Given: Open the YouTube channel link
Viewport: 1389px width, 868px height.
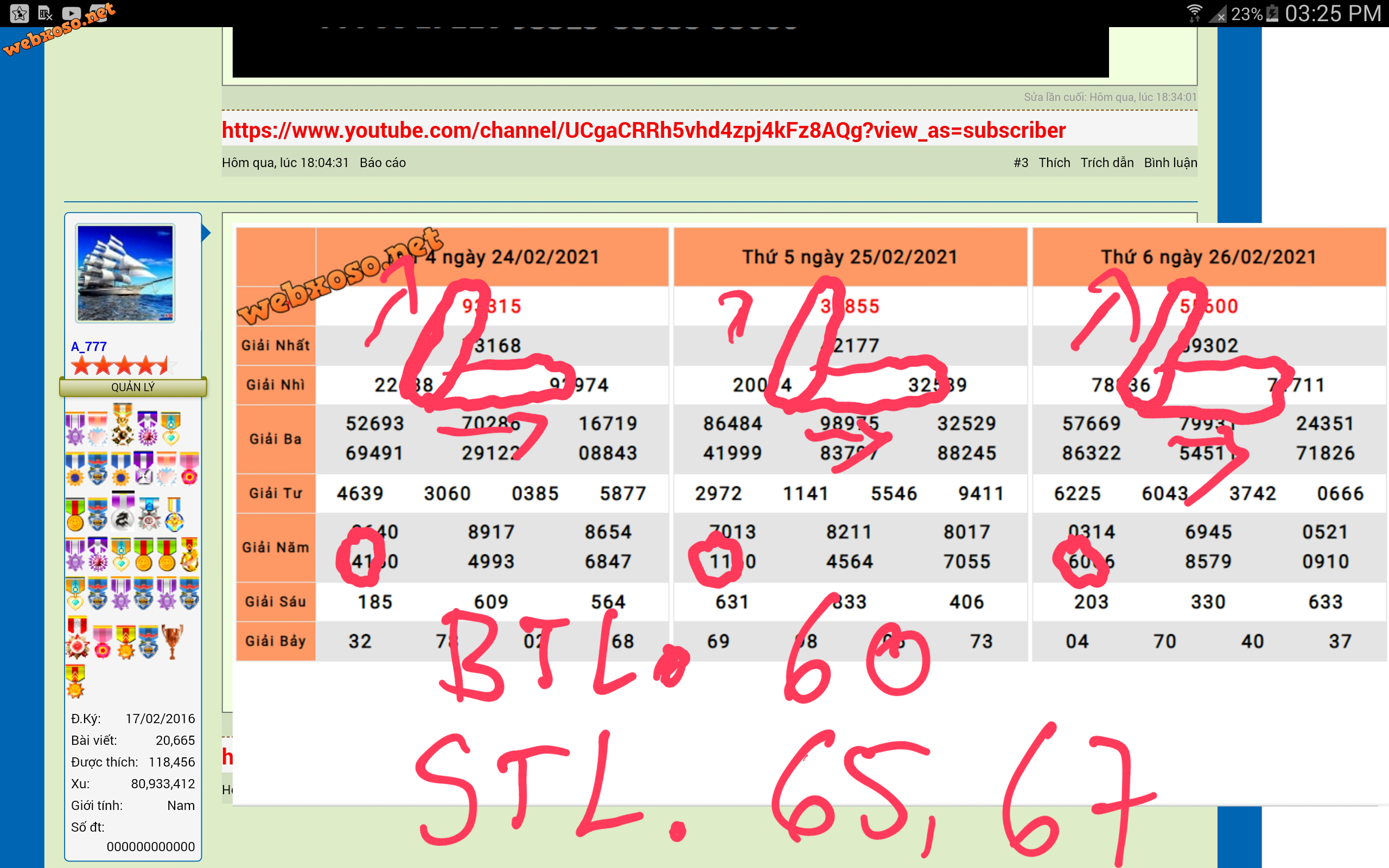Looking at the screenshot, I should tap(643, 130).
